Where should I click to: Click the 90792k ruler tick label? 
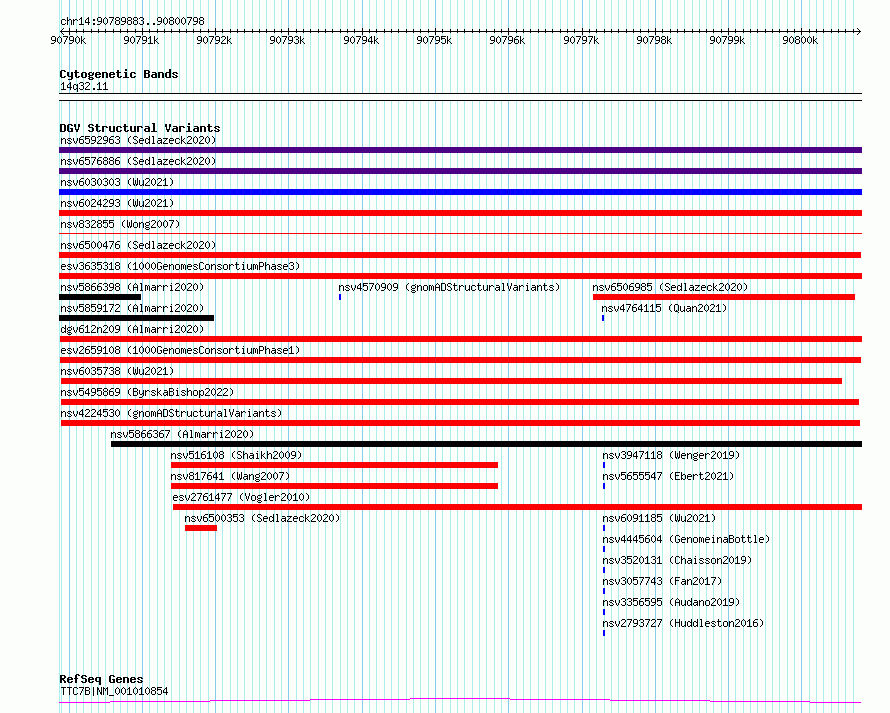pyautogui.click(x=214, y=40)
